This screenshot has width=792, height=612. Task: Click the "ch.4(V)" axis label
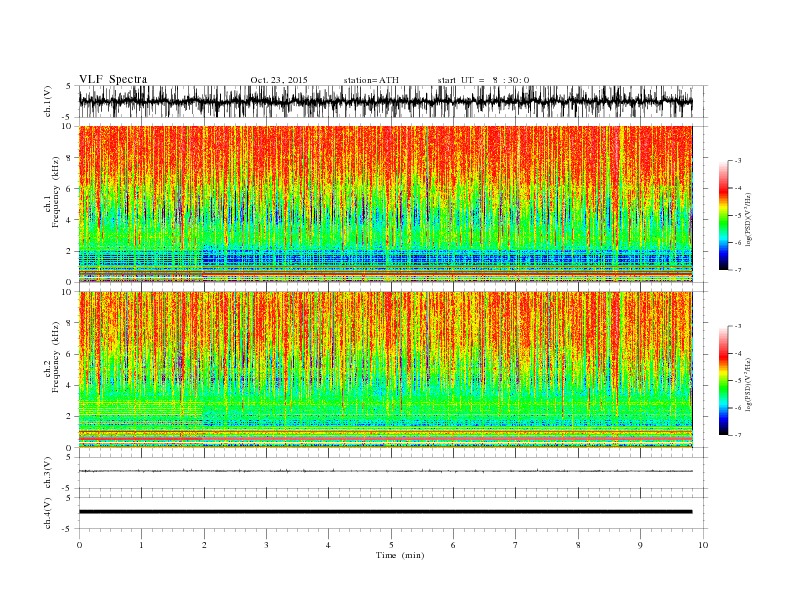pos(48,513)
